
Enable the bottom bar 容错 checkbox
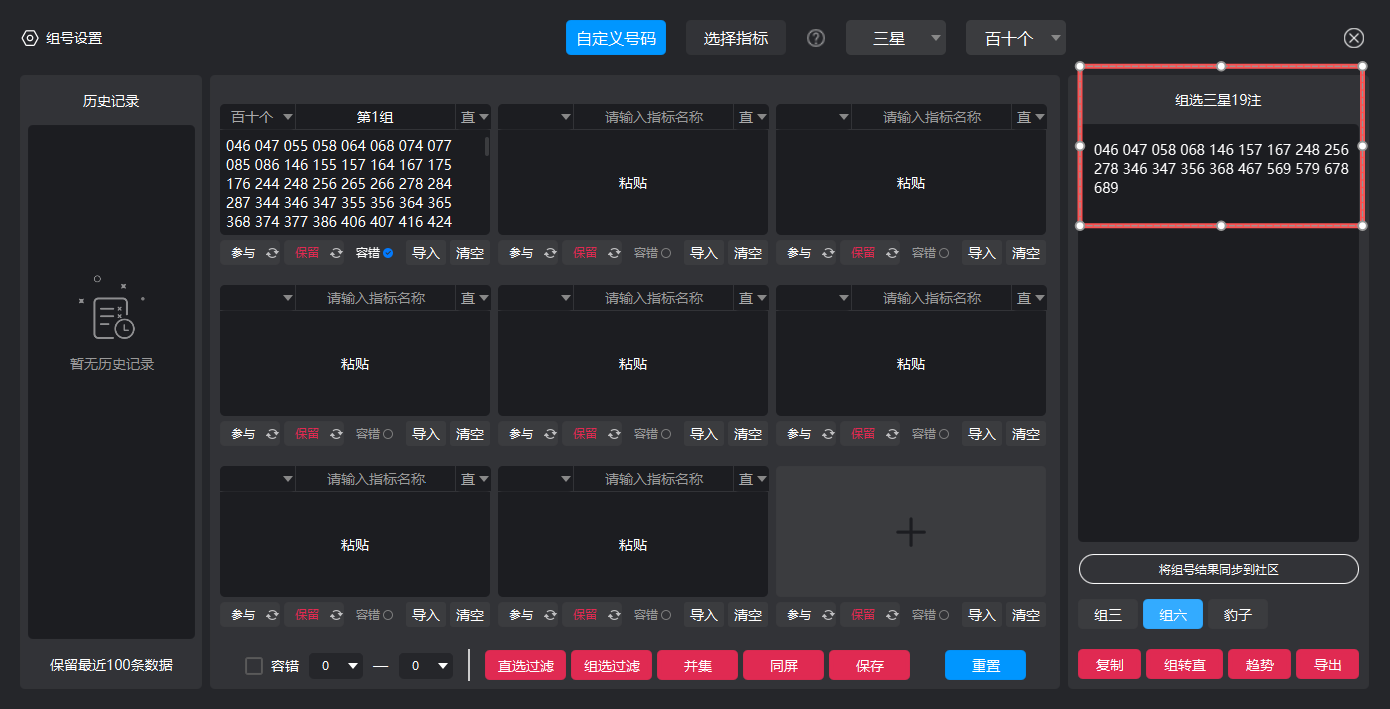pyautogui.click(x=254, y=666)
